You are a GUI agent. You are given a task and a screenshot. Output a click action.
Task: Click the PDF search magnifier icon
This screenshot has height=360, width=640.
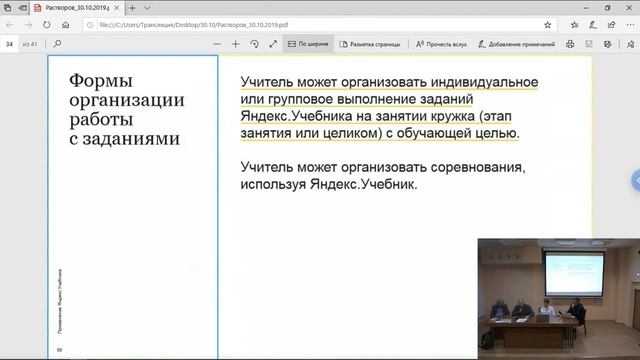click(x=57, y=44)
